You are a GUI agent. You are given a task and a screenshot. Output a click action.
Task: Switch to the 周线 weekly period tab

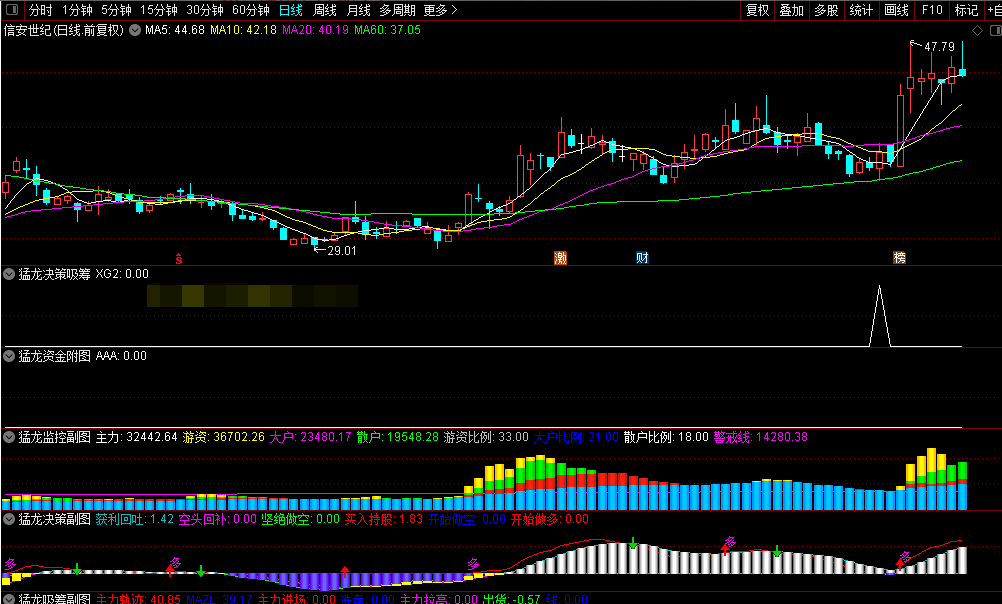tap(325, 10)
